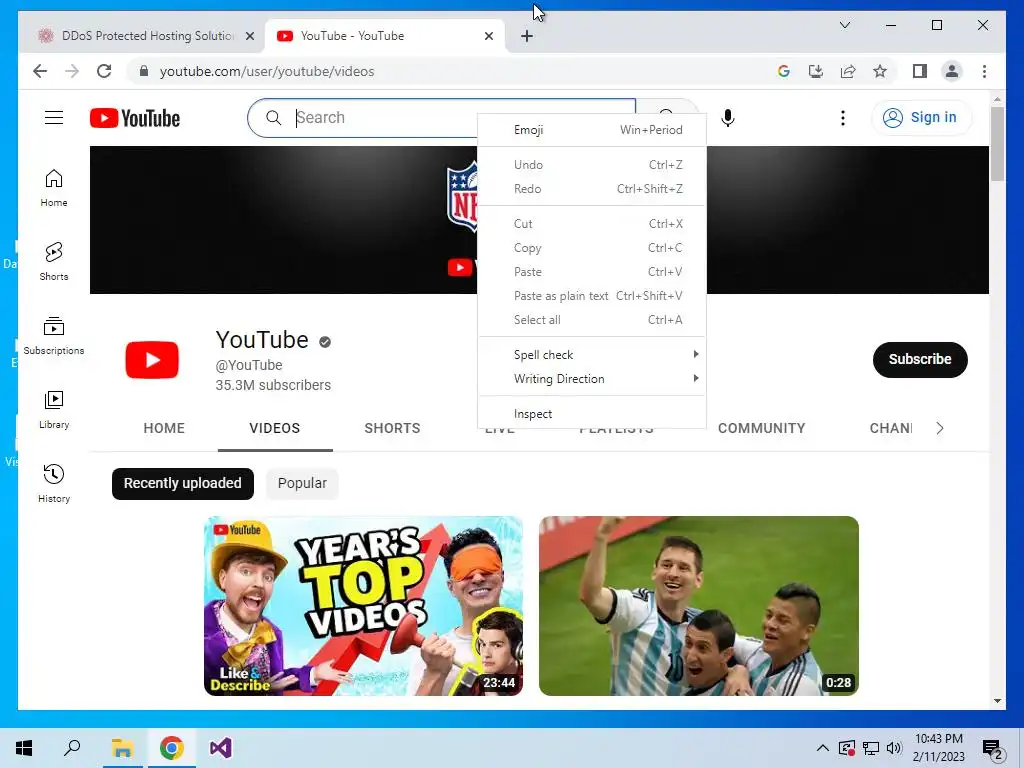The width and height of the screenshot is (1024, 768).
Task: Share this page icon
Action: click(848, 71)
